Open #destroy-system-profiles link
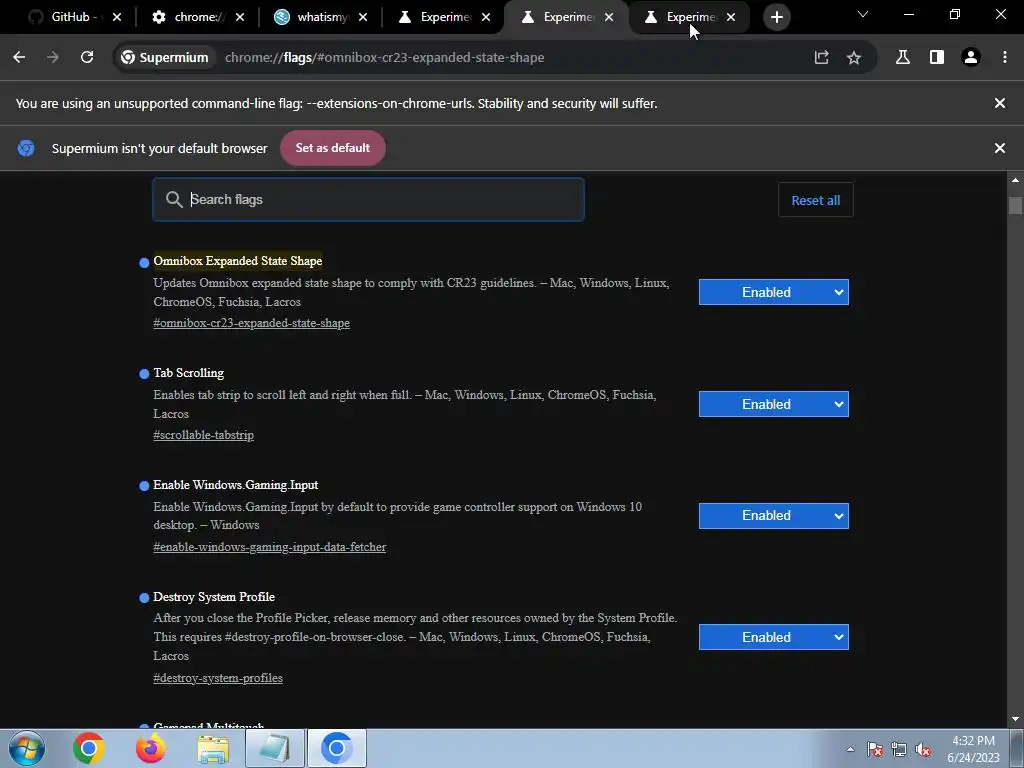Image resolution: width=1024 pixels, height=768 pixels. pyautogui.click(x=217, y=679)
